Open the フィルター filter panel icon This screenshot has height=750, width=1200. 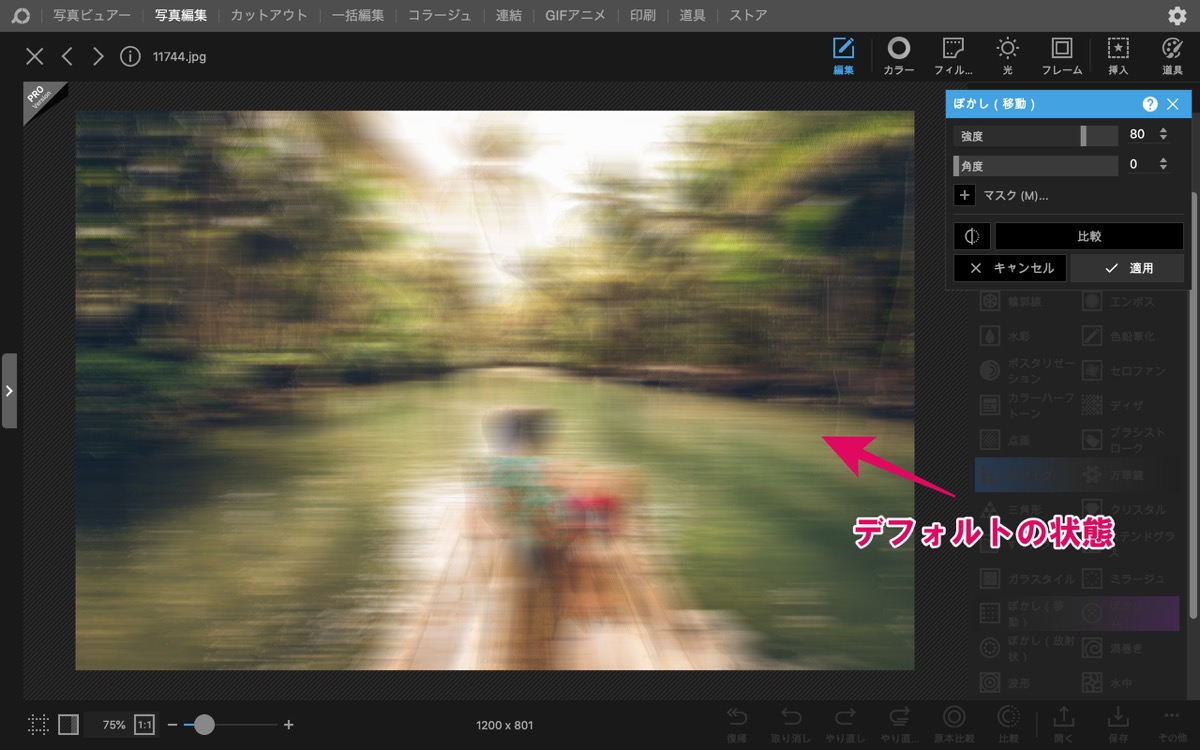(953, 56)
